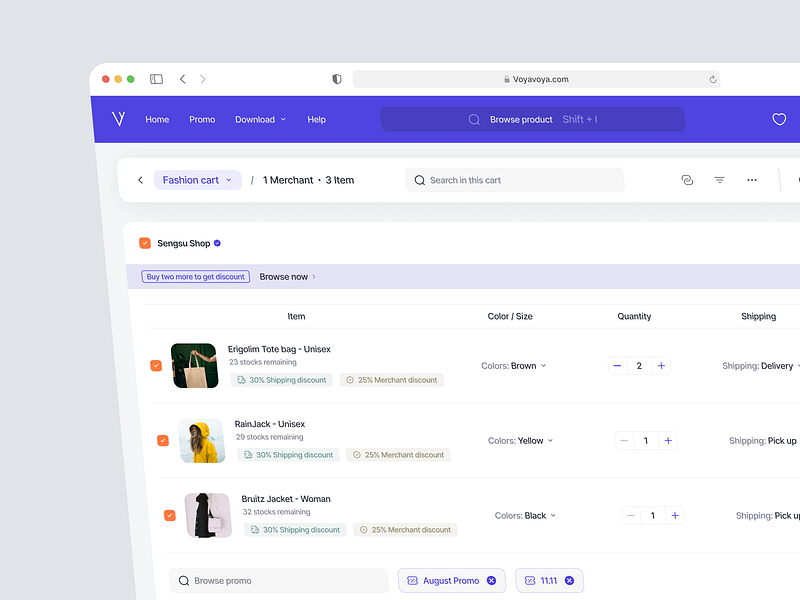This screenshot has height=600, width=800.
Task: Open the three-dots more options menu
Action: point(752,180)
